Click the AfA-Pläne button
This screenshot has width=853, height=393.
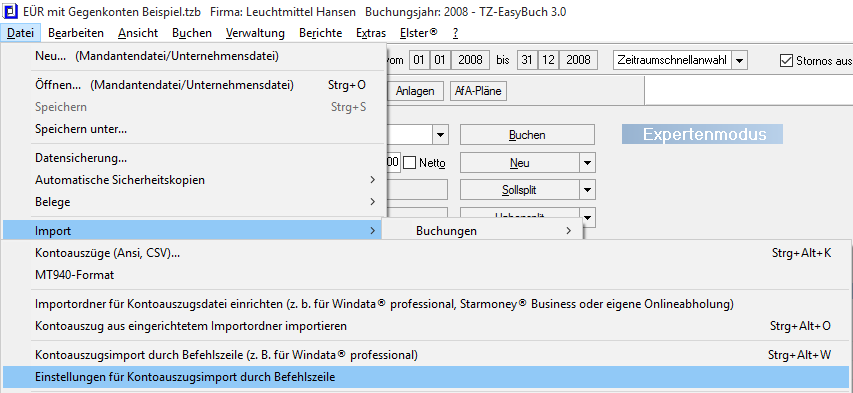pyautogui.click(x=478, y=91)
